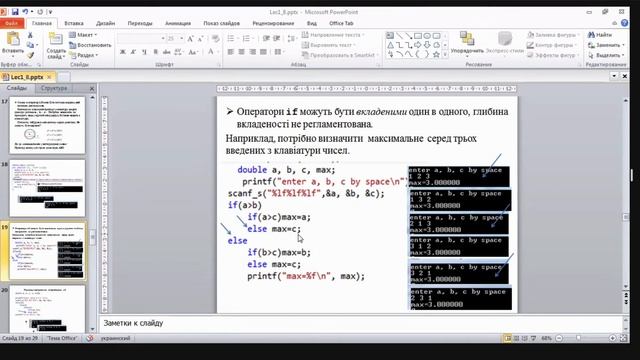
Task: Toggle spell check icon in status bar
Action: click(90, 338)
